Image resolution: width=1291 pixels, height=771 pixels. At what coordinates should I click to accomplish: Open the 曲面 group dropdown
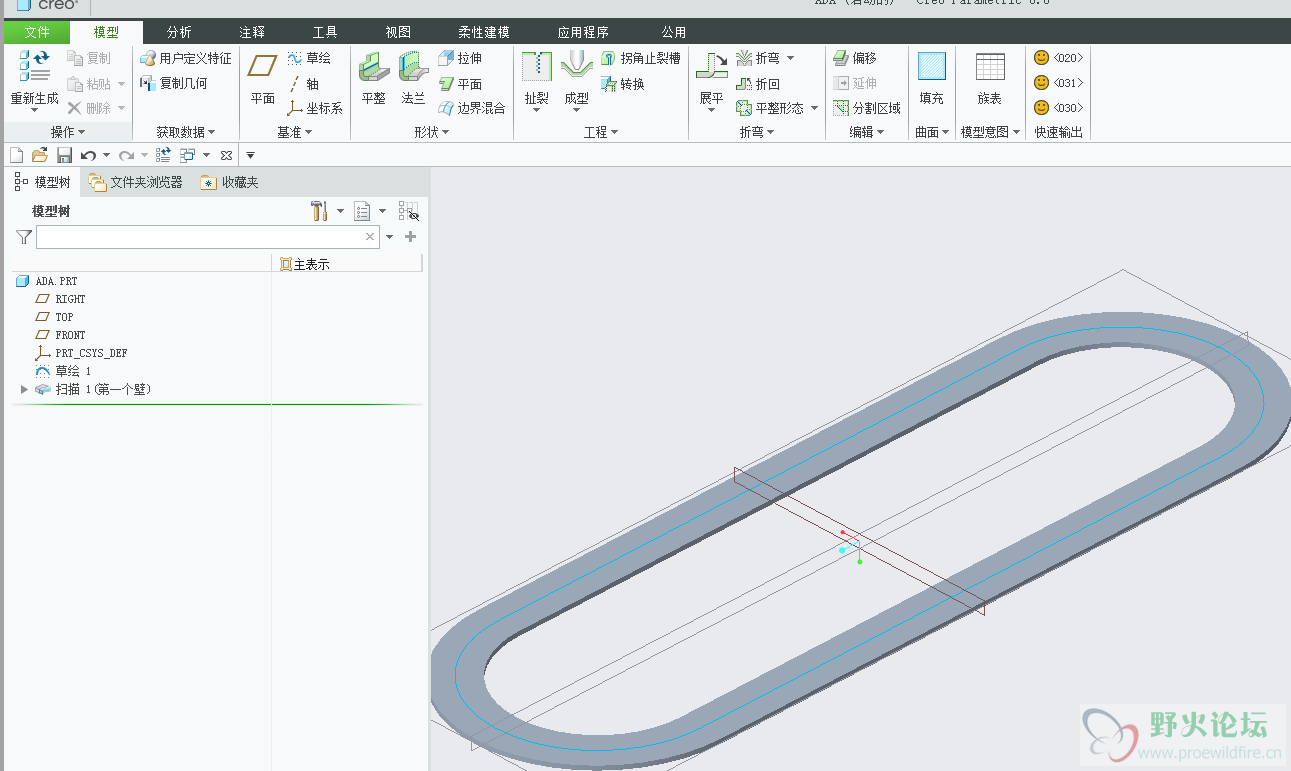pos(932,132)
